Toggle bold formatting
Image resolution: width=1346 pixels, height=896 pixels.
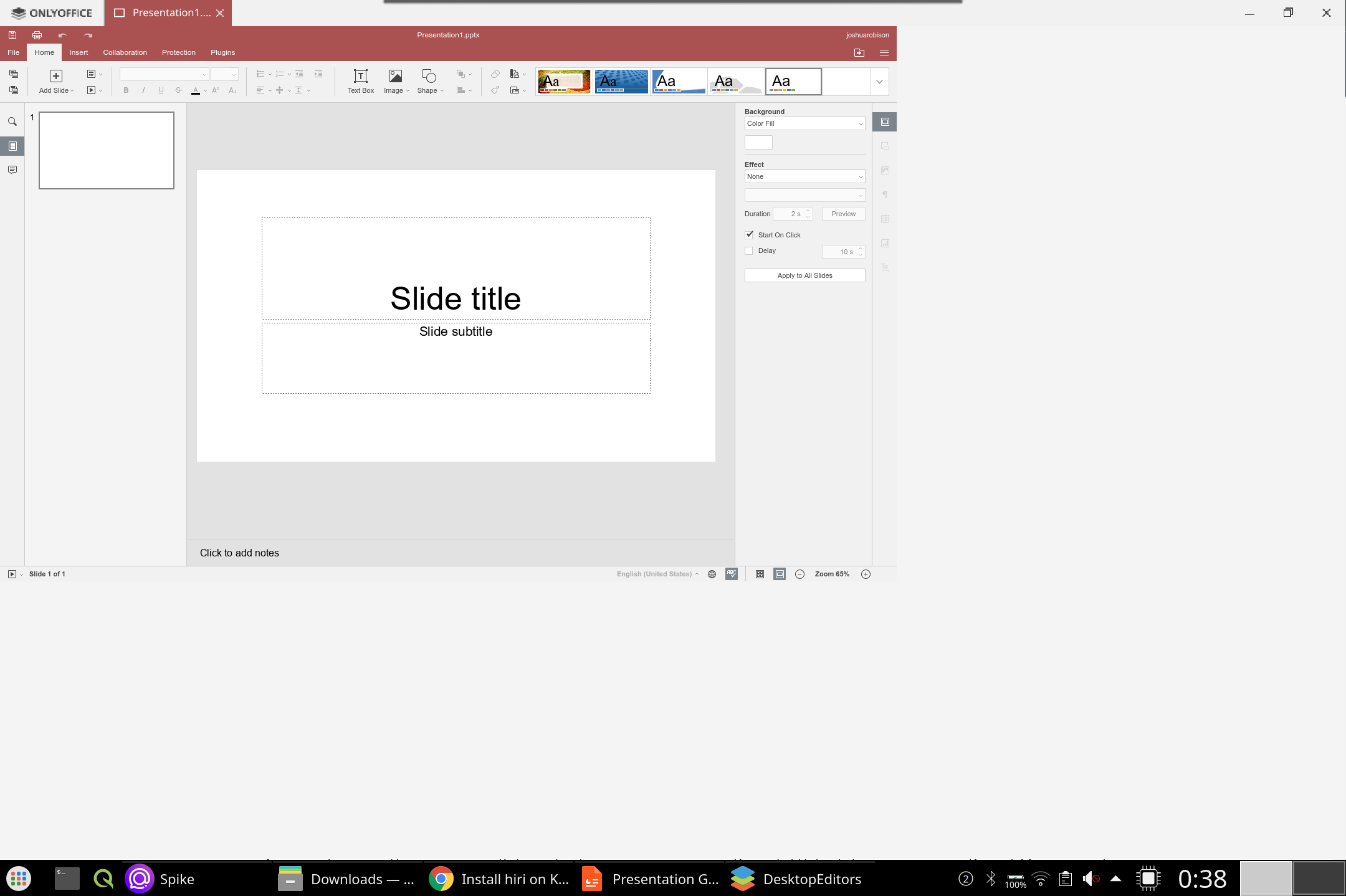point(126,90)
